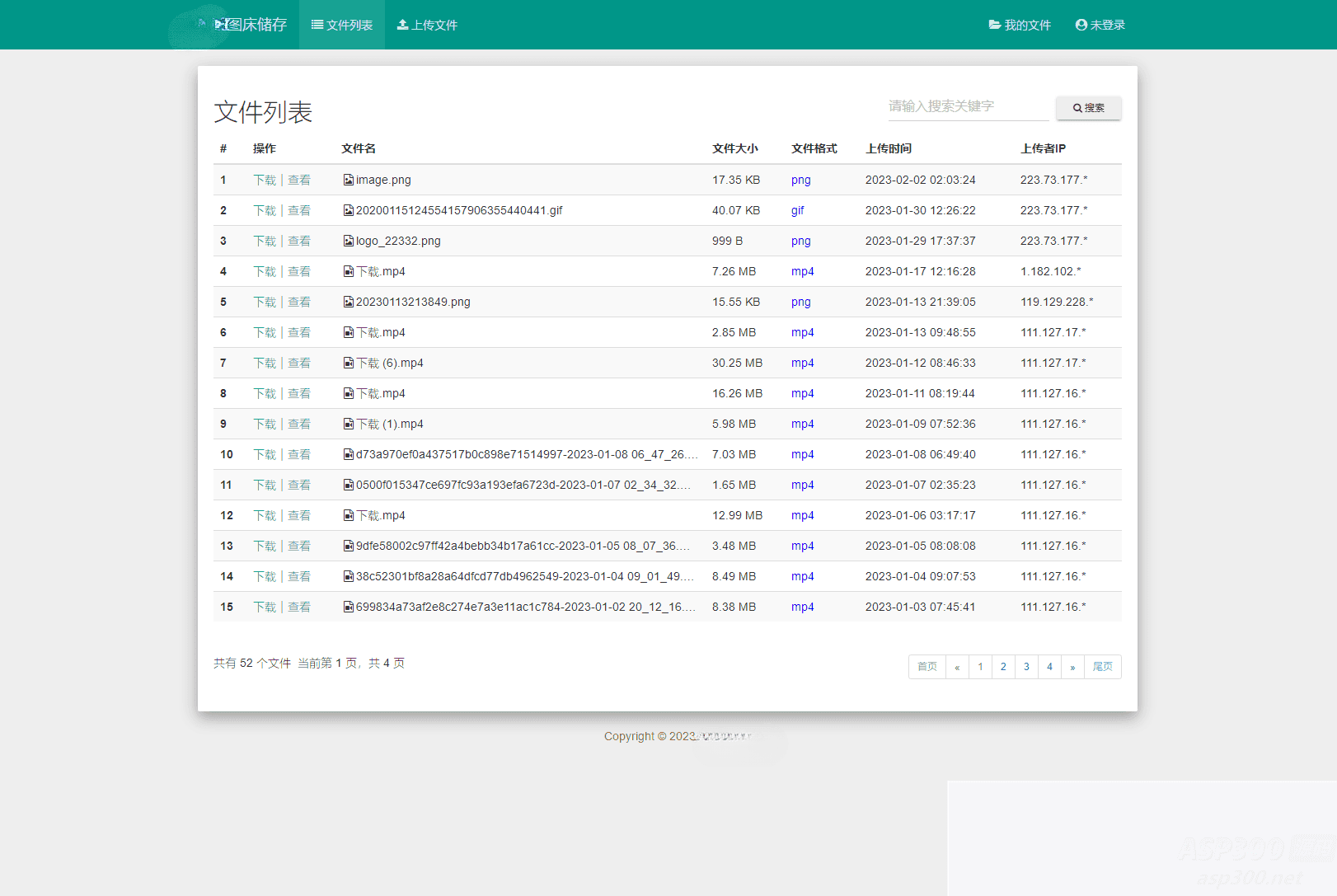Screen dimensions: 1337x896
Task: Click the image file icon beside image.png
Action: coord(349,180)
